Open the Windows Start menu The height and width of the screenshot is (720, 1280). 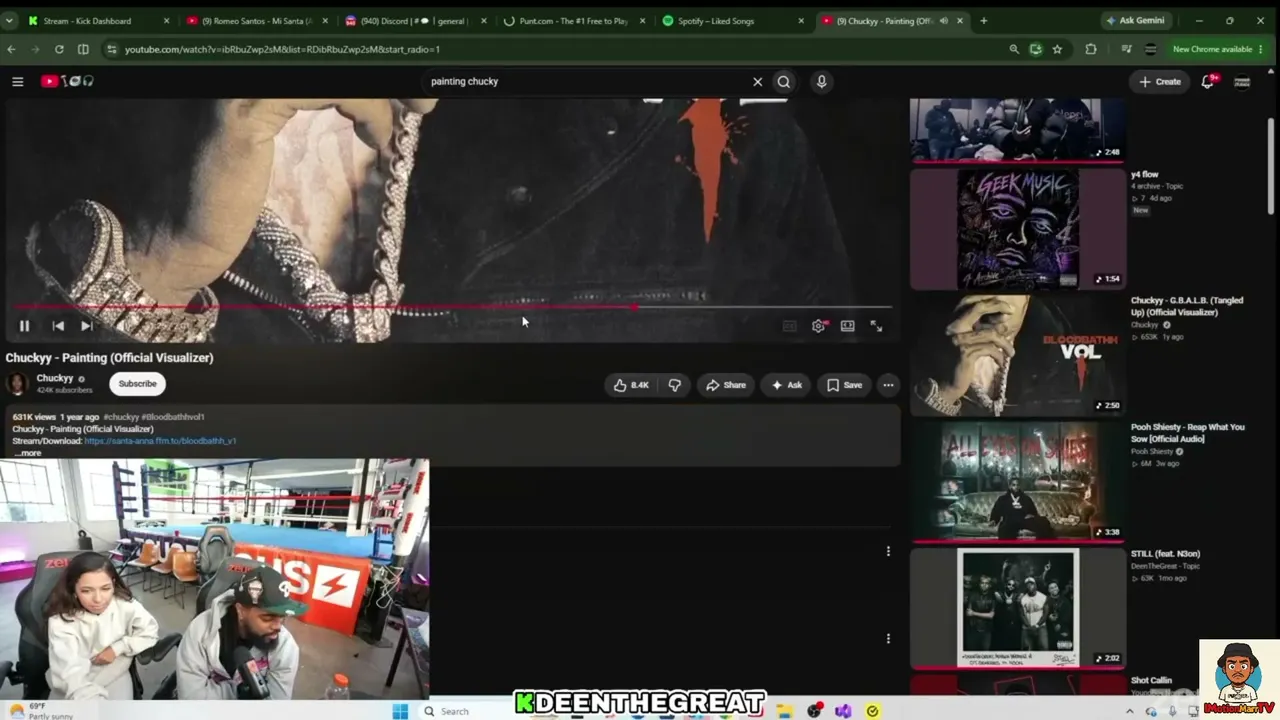tap(400, 711)
